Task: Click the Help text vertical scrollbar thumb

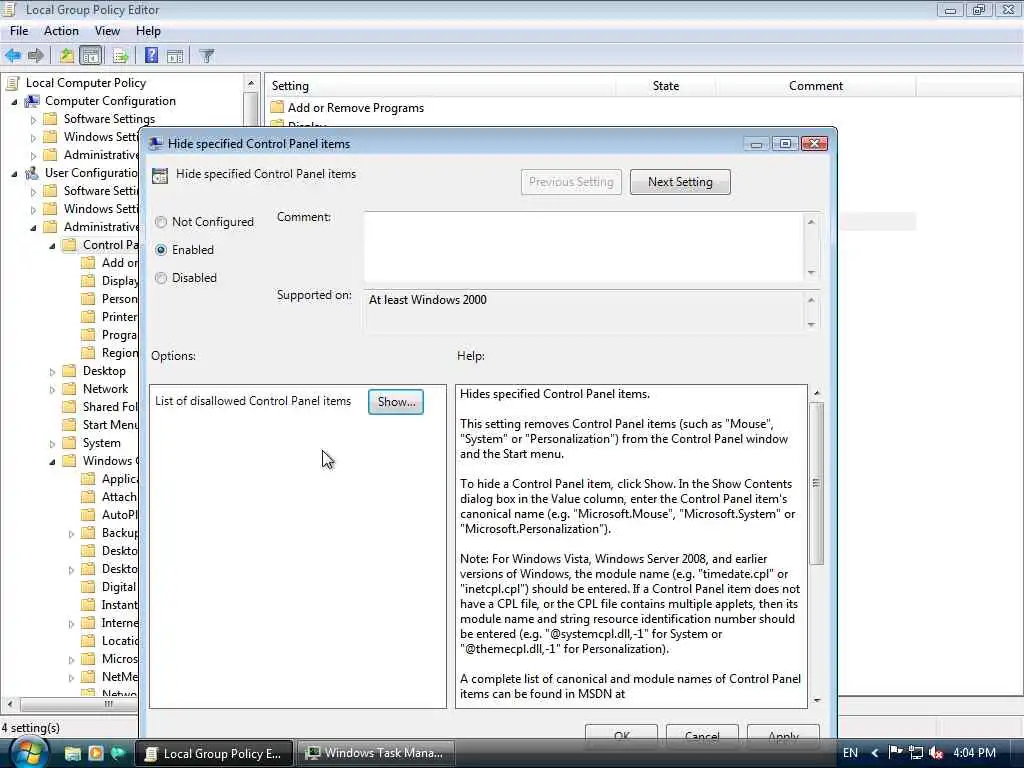Action: point(816,483)
